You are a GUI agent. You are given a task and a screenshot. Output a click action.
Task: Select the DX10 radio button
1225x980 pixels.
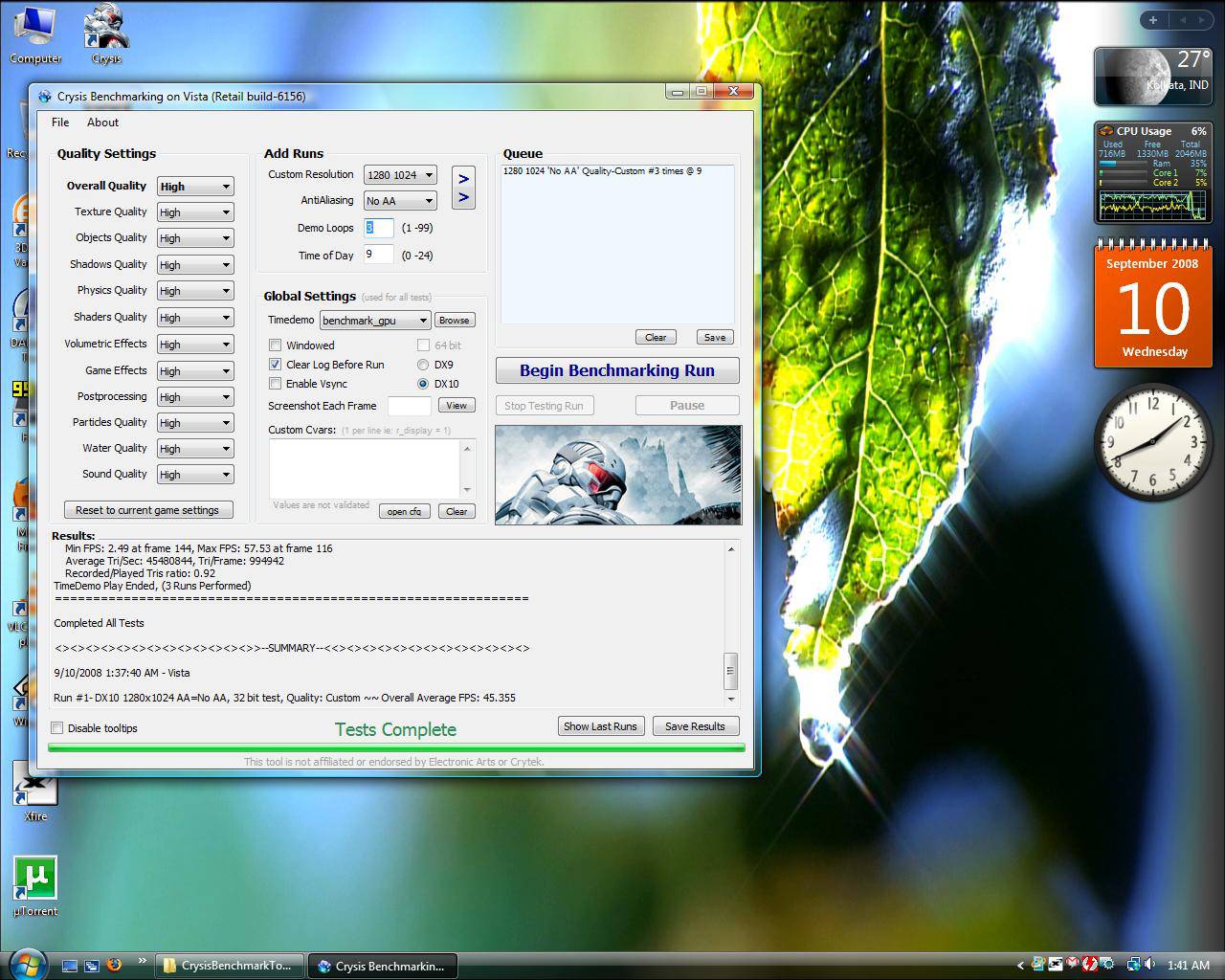423,384
